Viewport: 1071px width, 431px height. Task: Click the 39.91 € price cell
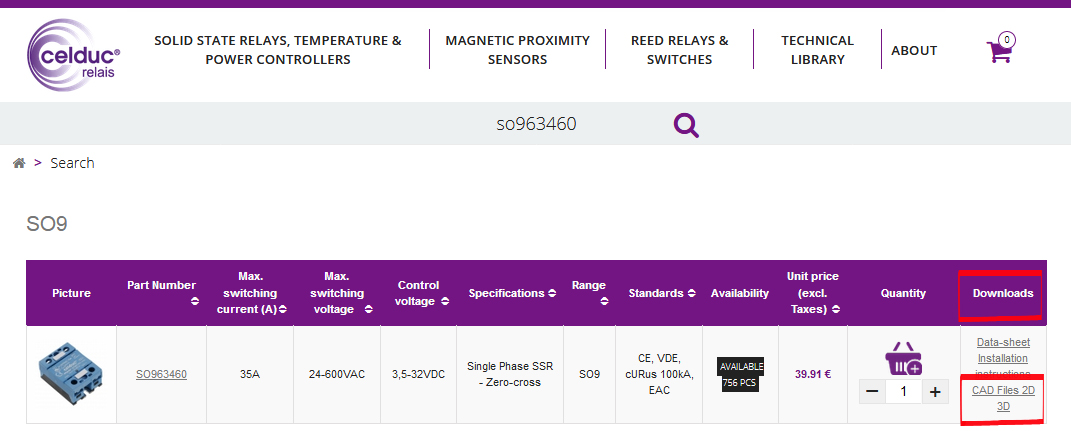point(813,374)
